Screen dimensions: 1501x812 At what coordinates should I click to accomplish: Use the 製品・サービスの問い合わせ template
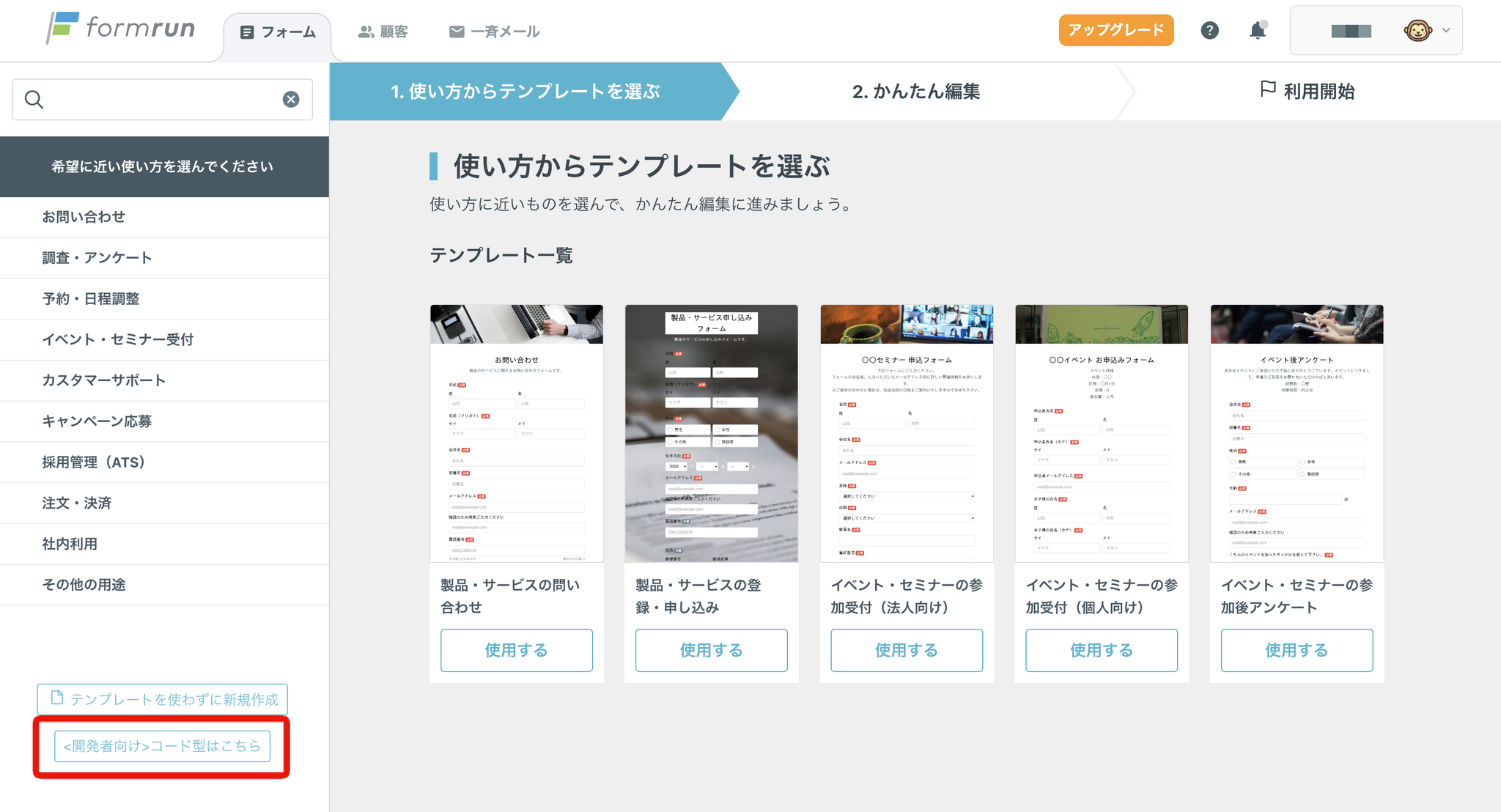click(x=516, y=650)
